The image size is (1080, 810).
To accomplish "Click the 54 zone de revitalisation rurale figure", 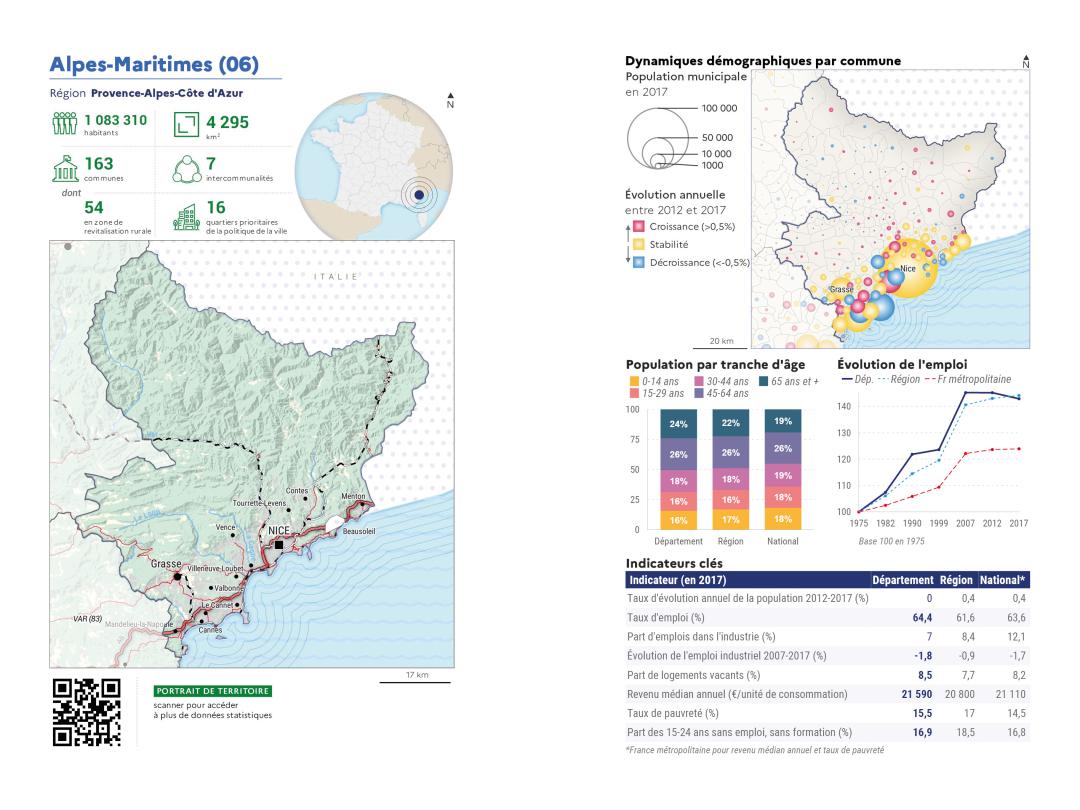I will coord(94,207).
